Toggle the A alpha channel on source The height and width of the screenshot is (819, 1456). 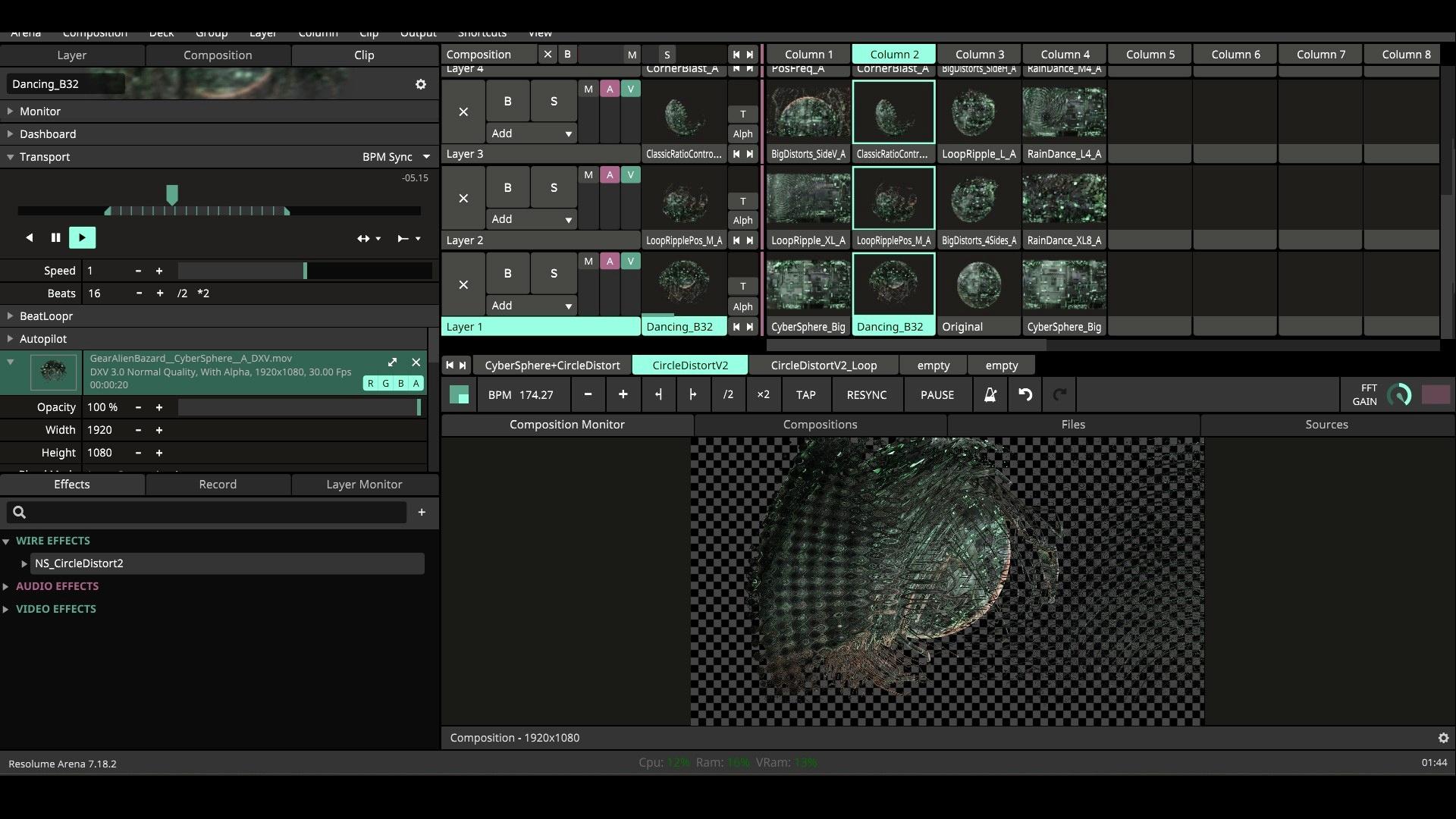click(416, 384)
